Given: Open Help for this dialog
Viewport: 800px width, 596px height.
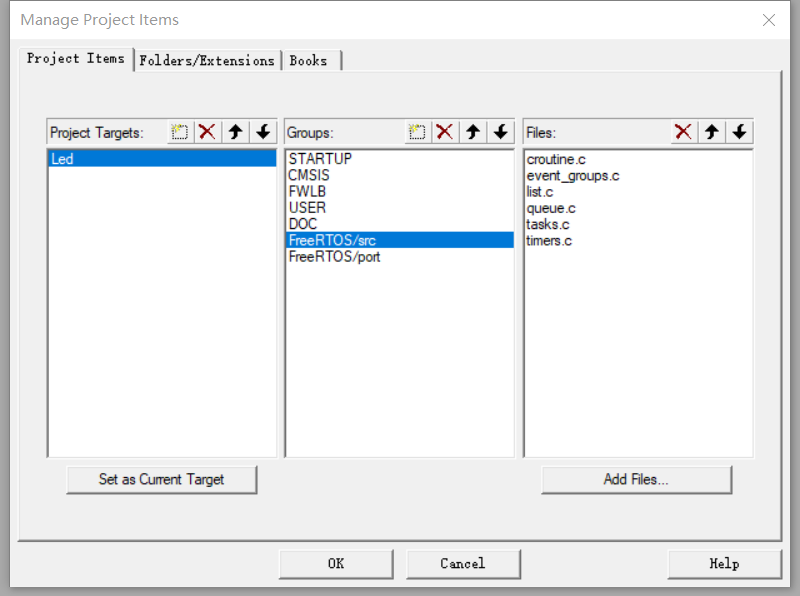Looking at the screenshot, I should tap(724, 564).
